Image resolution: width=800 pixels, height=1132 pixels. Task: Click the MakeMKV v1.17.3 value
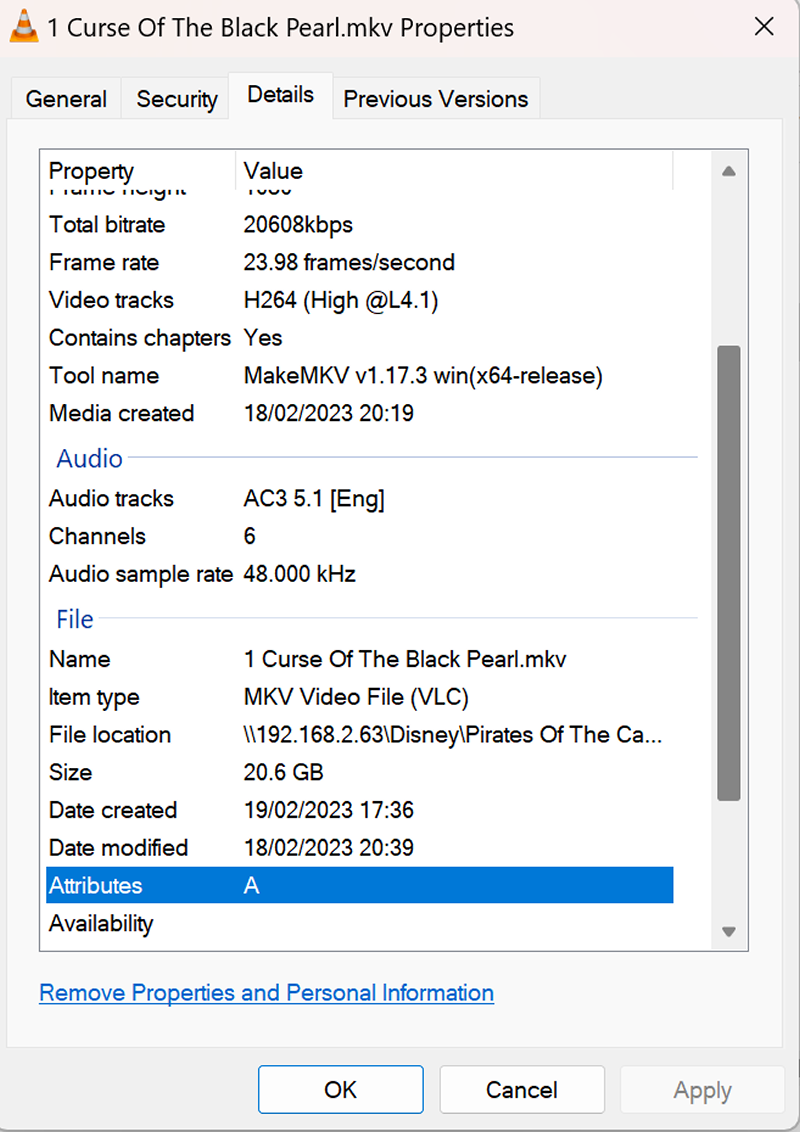(423, 375)
